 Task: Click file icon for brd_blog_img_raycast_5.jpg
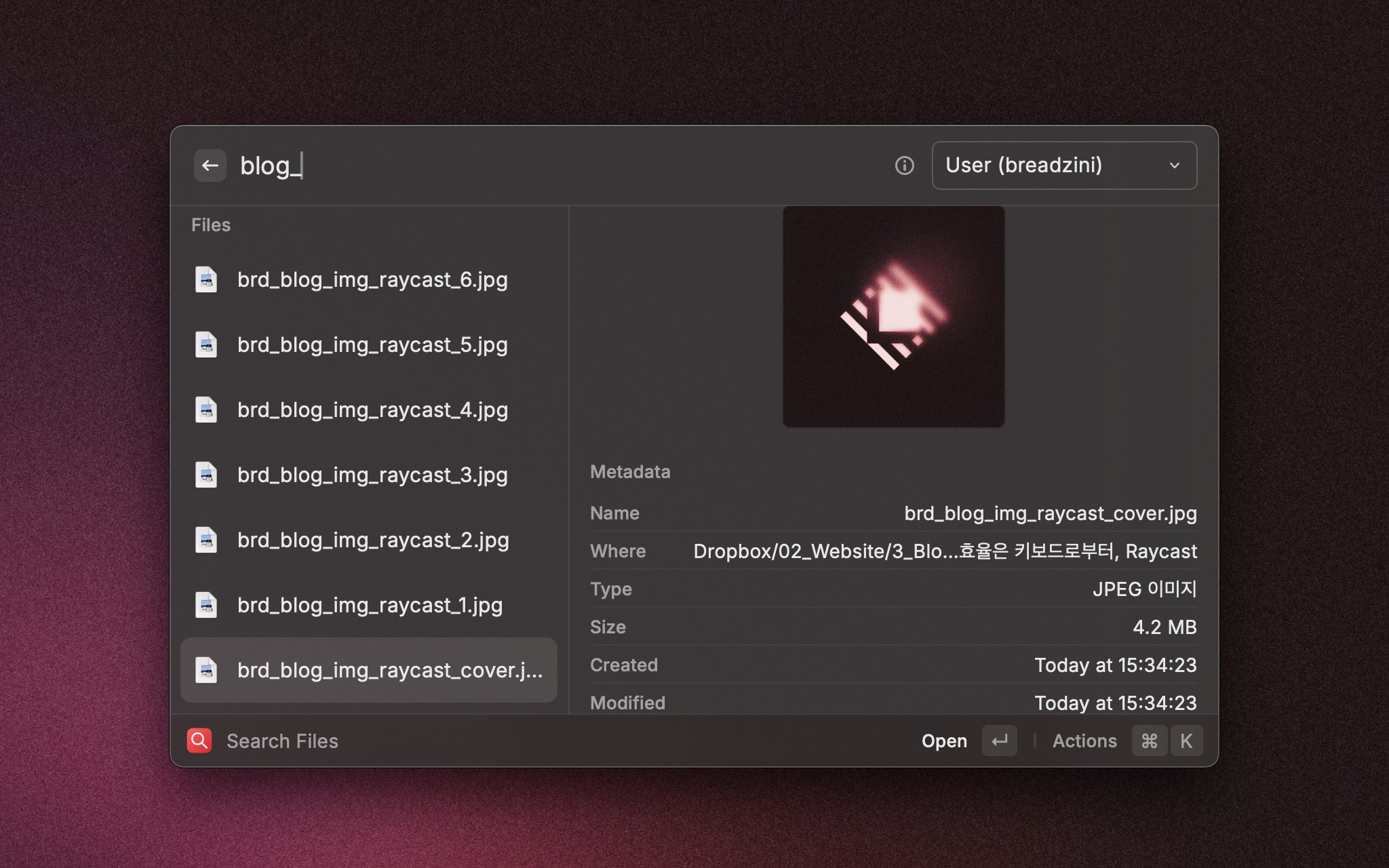click(206, 344)
